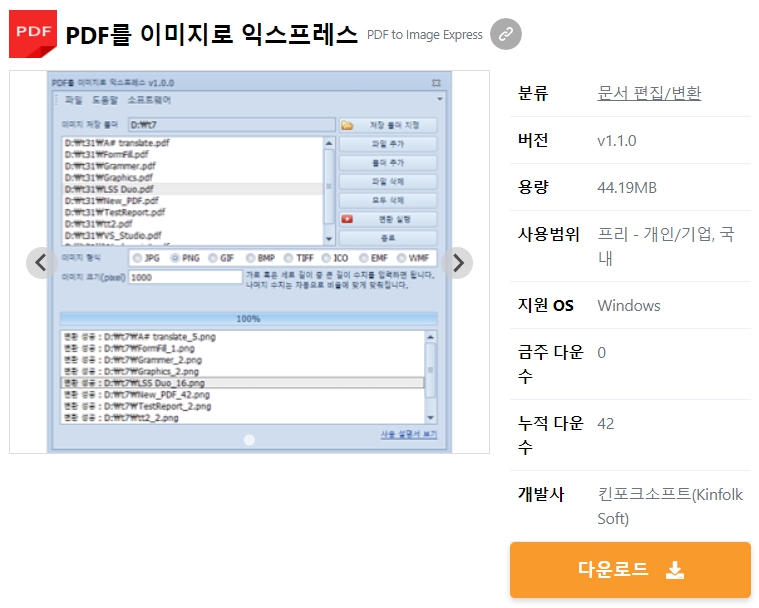Click the file size value 44.19MB

point(627,188)
